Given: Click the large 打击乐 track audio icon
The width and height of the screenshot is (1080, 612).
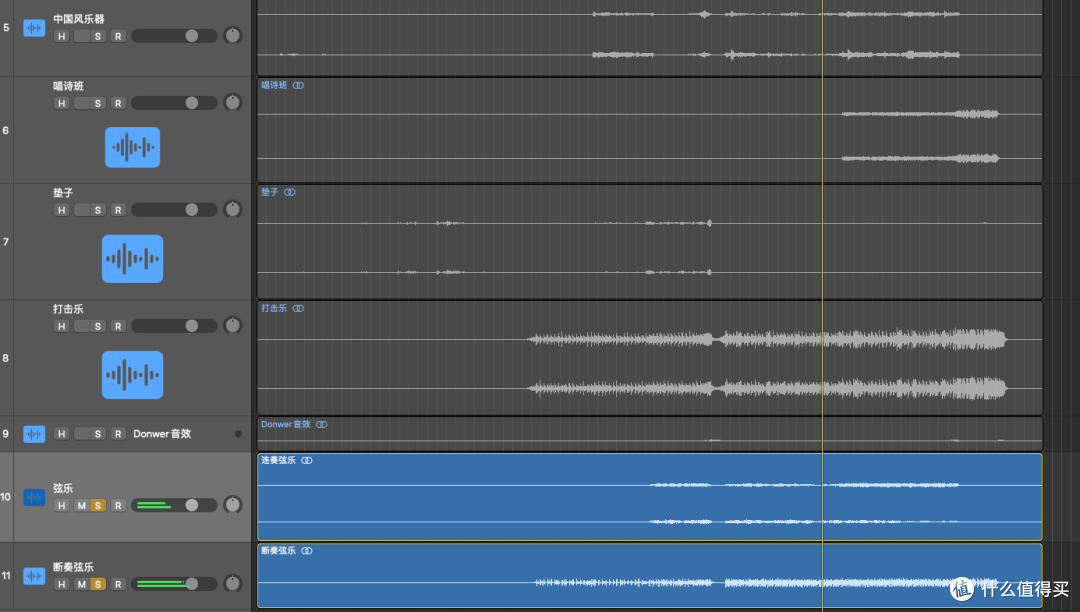Looking at the screenshot, I should pyautogui.click(x=132, y=375).
